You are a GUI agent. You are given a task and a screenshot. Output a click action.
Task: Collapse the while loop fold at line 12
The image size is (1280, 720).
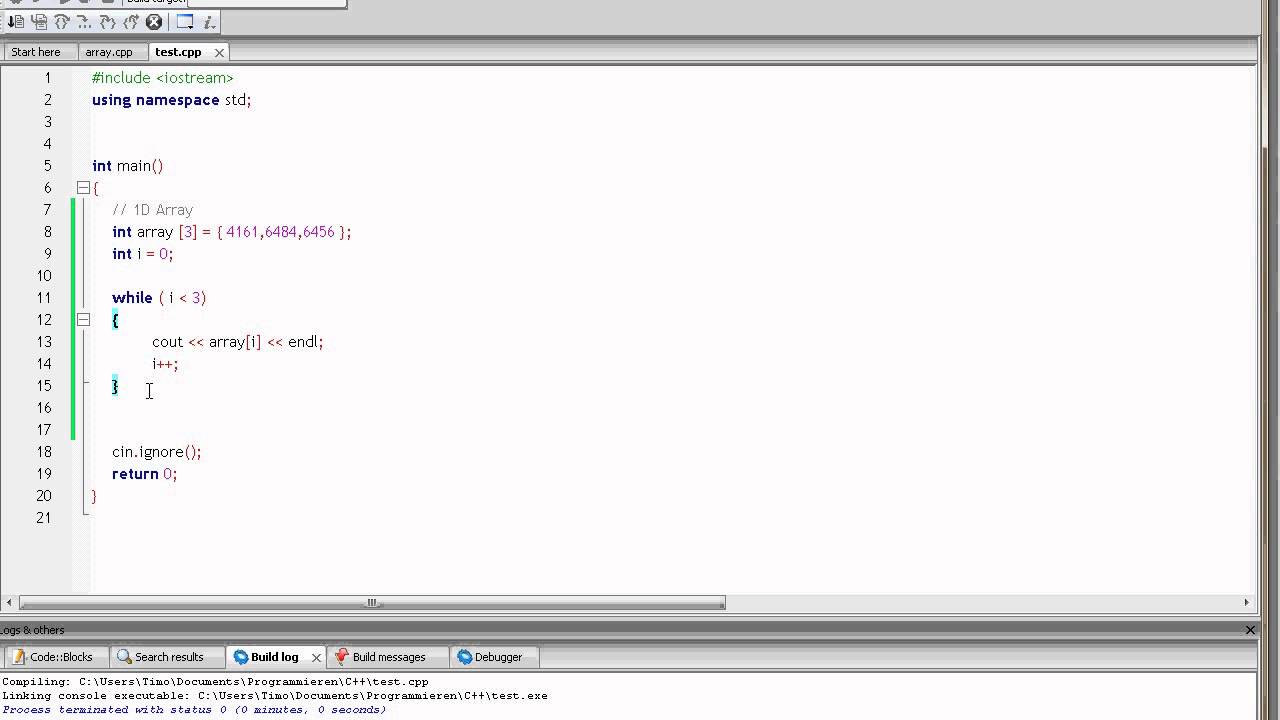click(x=83, y=320)
